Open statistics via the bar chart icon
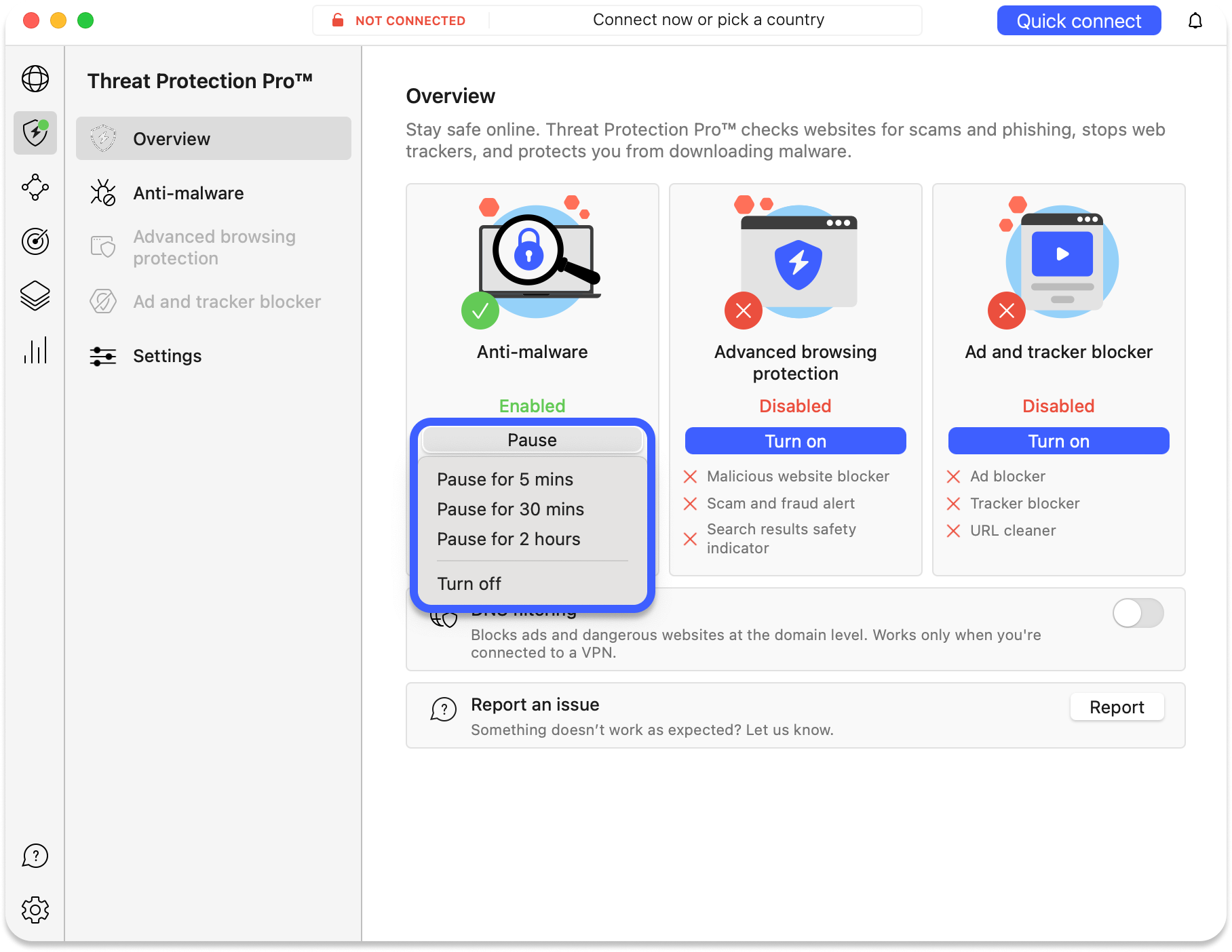This screenshot has width=1232, height=952. (x=35, y=351)
